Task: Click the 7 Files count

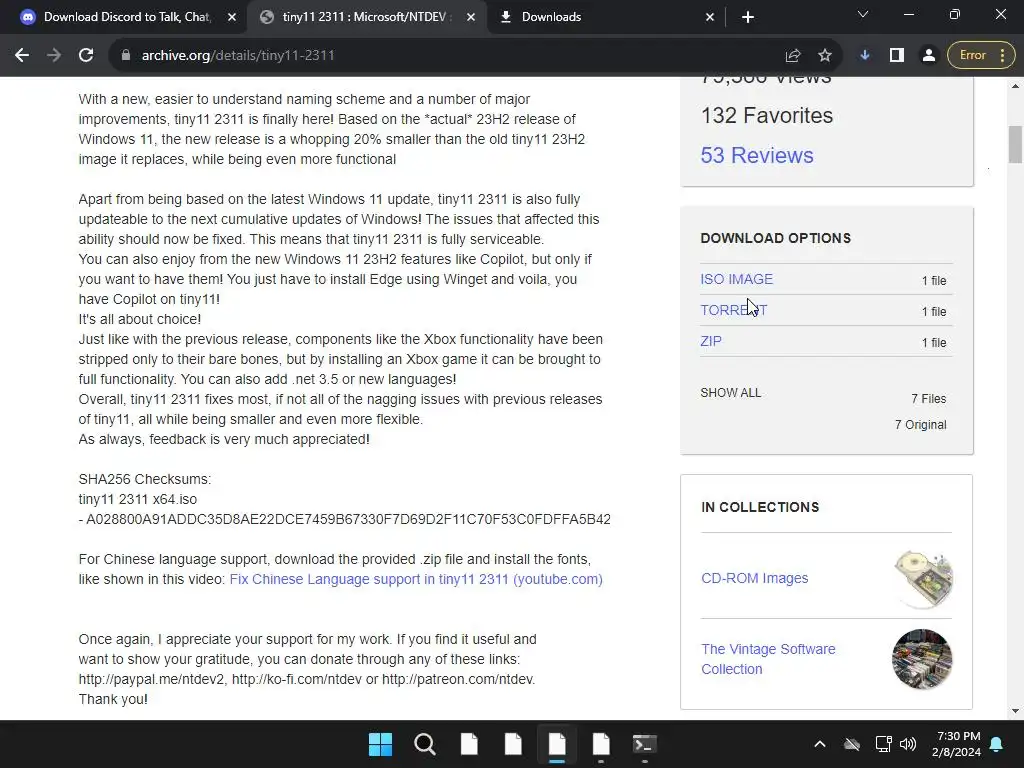Action: pyautogui.click(x=929, y=399)
